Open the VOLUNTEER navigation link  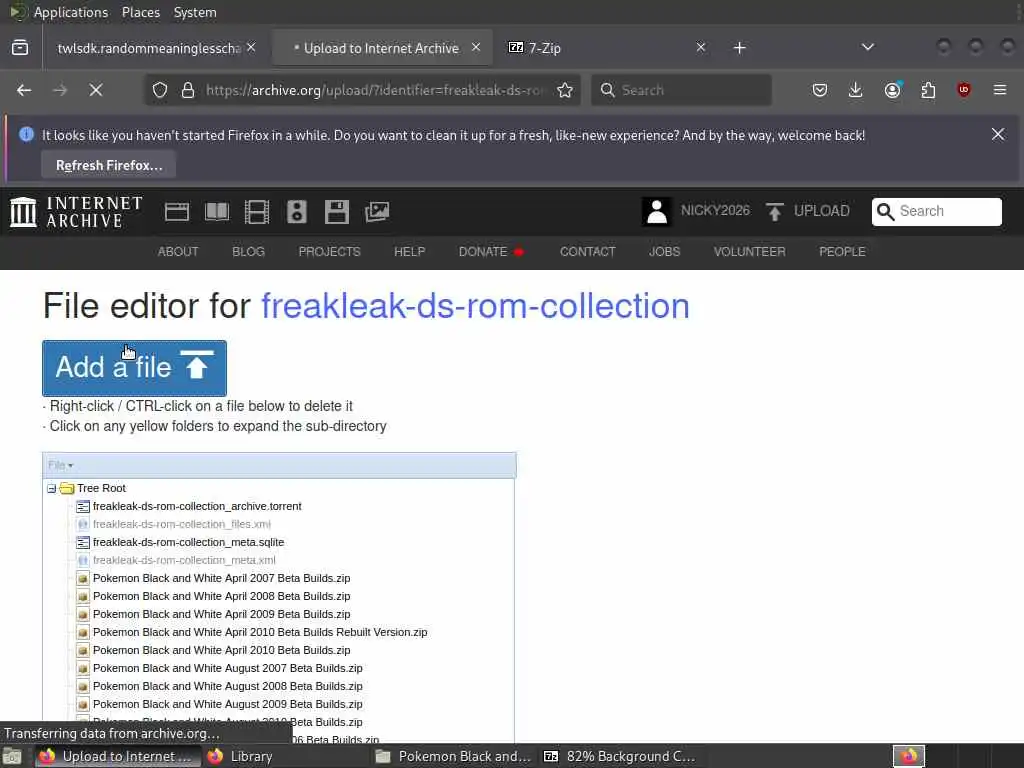(749, 252)
